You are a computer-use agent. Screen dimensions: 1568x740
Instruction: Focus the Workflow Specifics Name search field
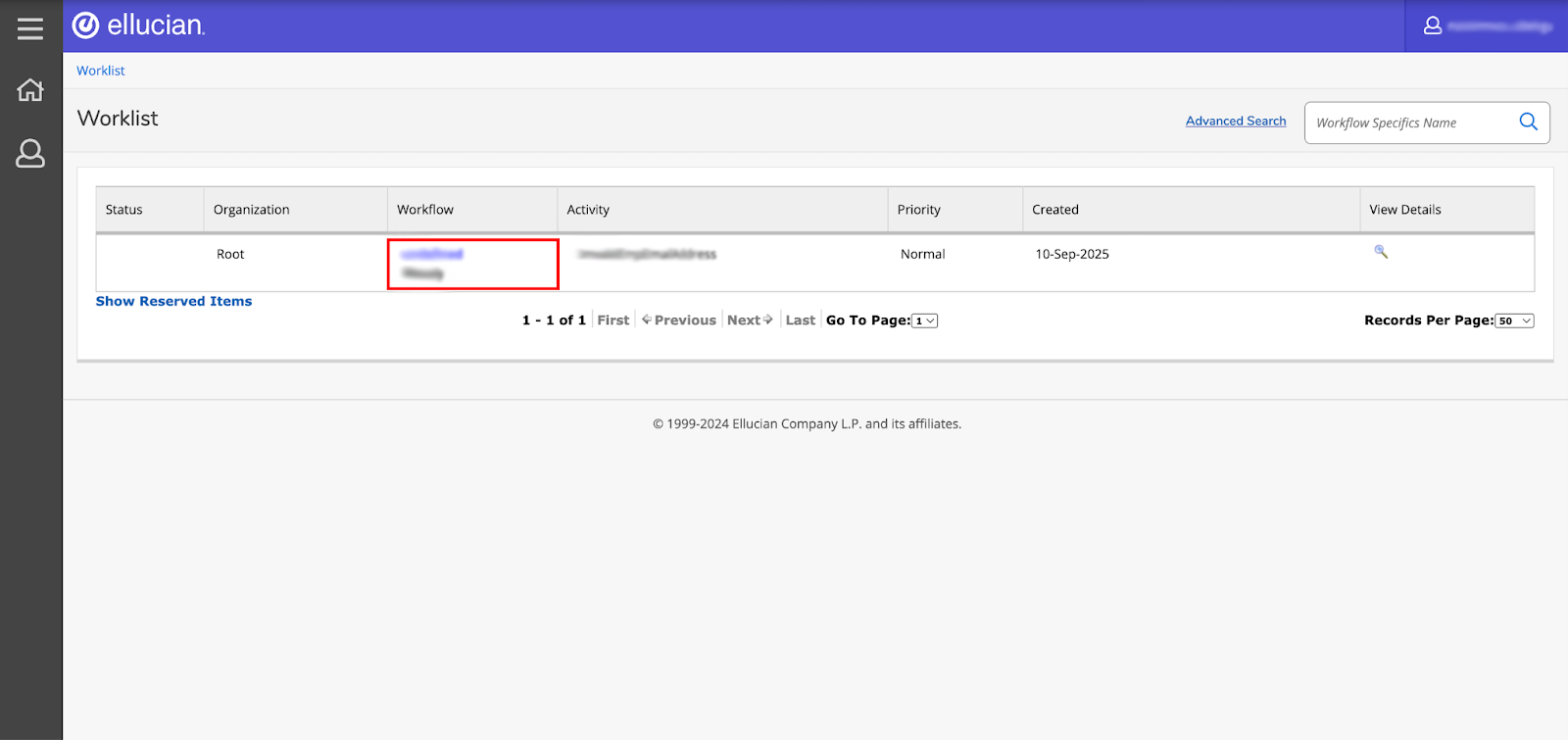coord(1406,123)
